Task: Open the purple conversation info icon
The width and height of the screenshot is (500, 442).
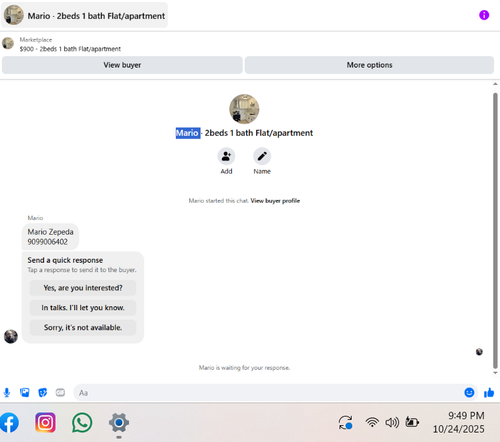Action: coord(484,15)
